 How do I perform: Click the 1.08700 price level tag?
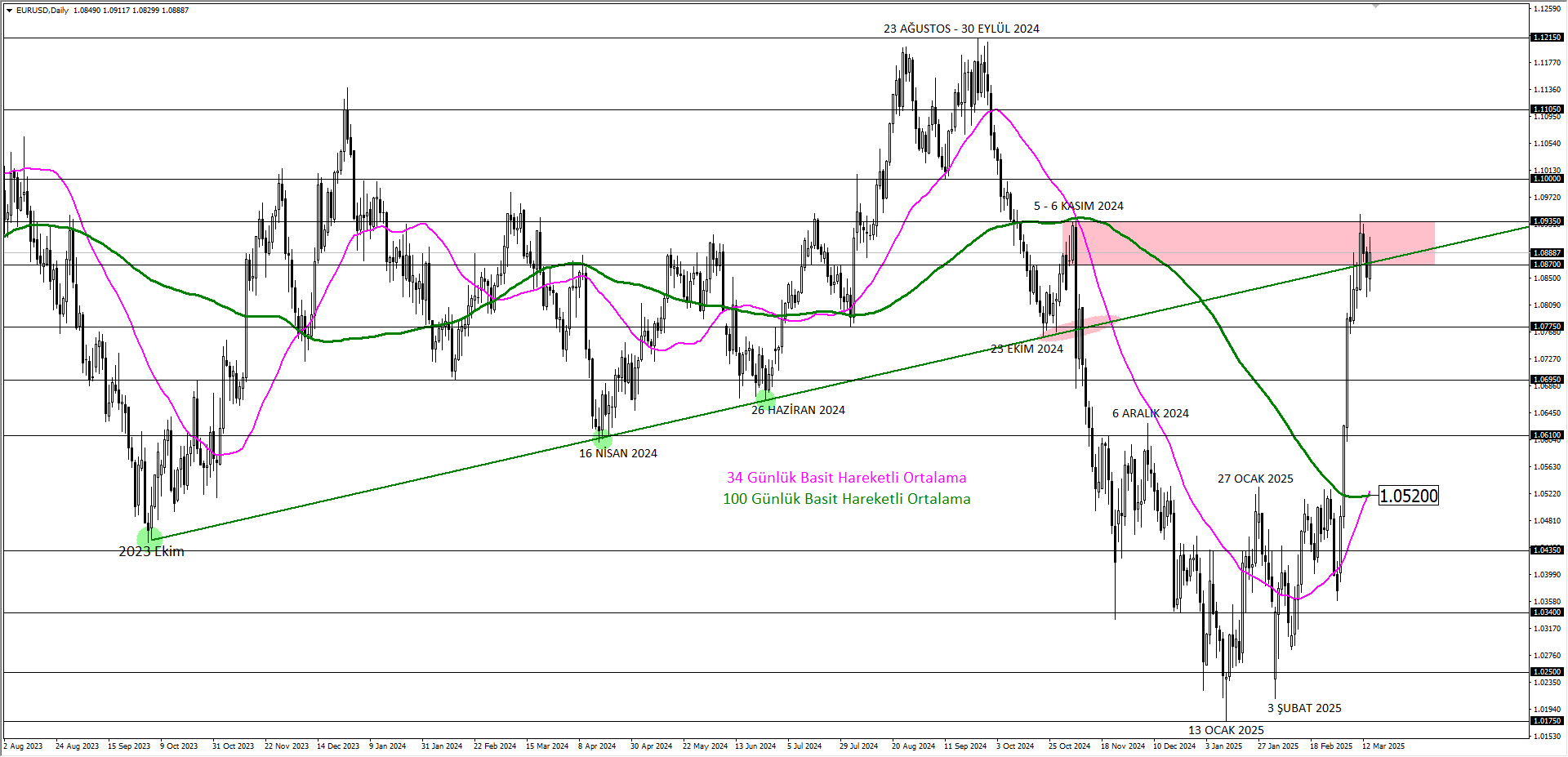1547,265
